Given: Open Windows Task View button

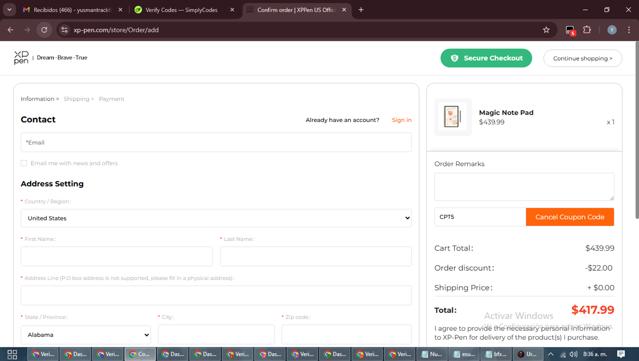Looking at the screenshot, I should pos(12,354).
